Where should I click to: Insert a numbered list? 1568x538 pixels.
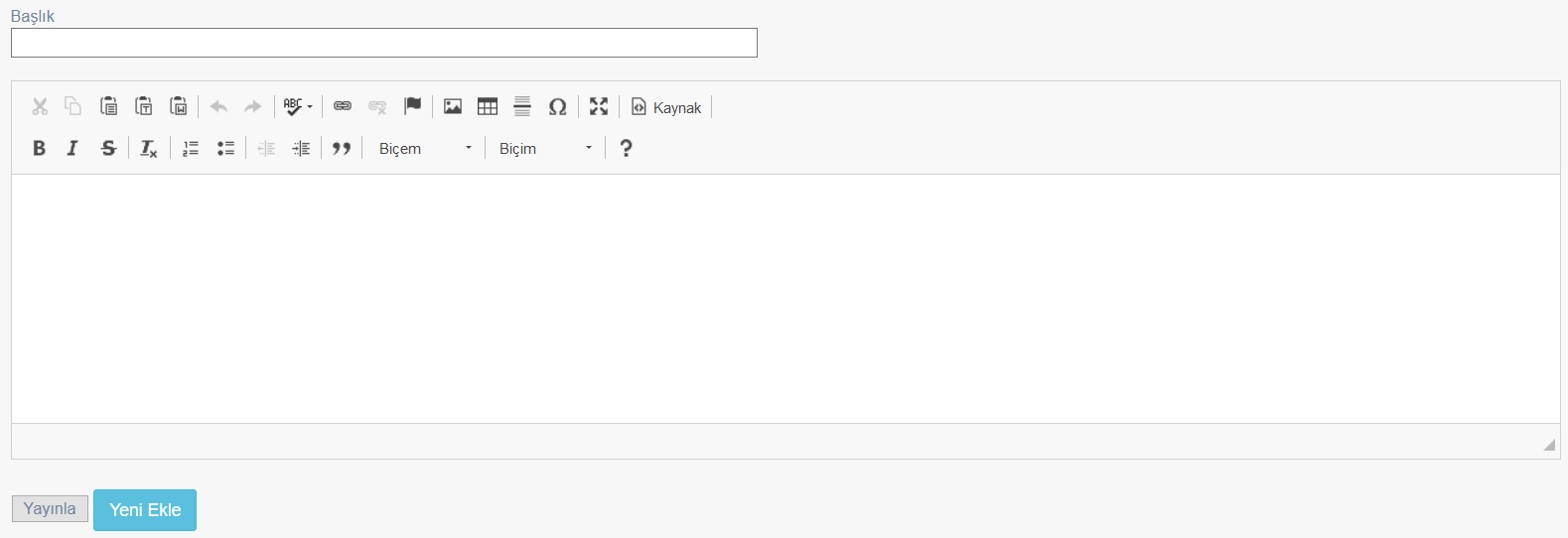coord(191,148)
